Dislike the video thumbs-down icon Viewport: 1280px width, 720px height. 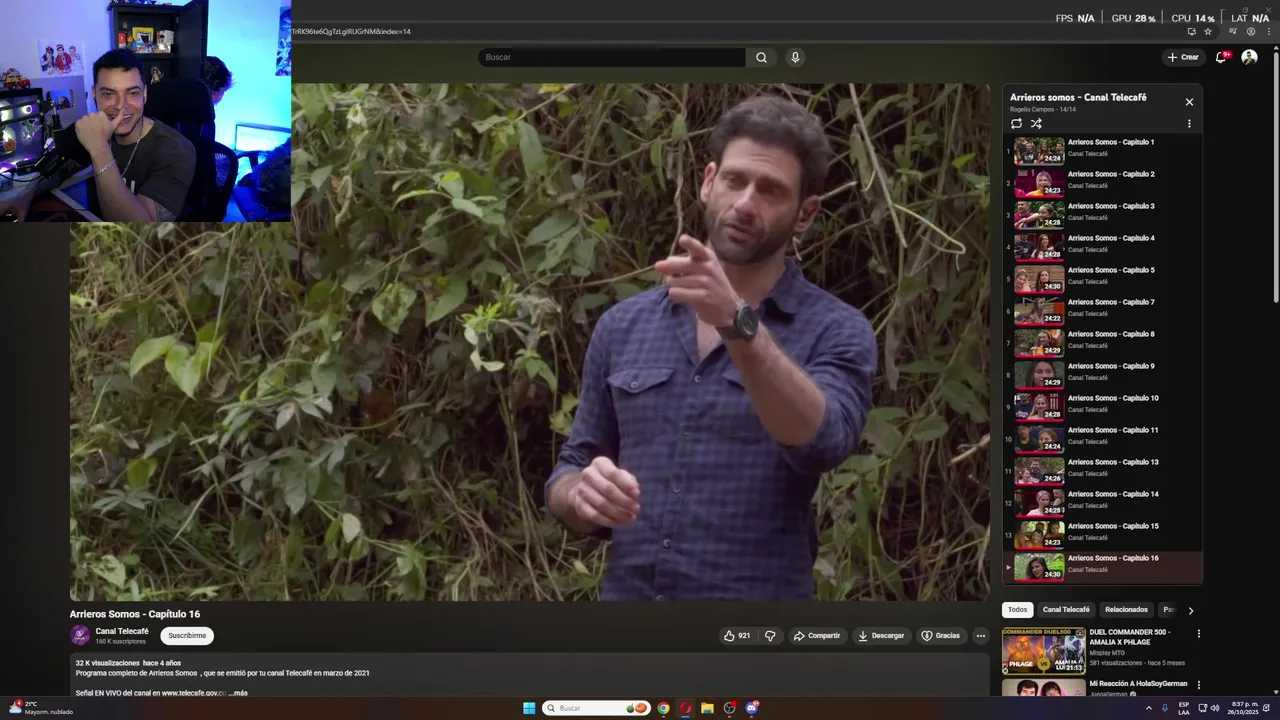770,635
